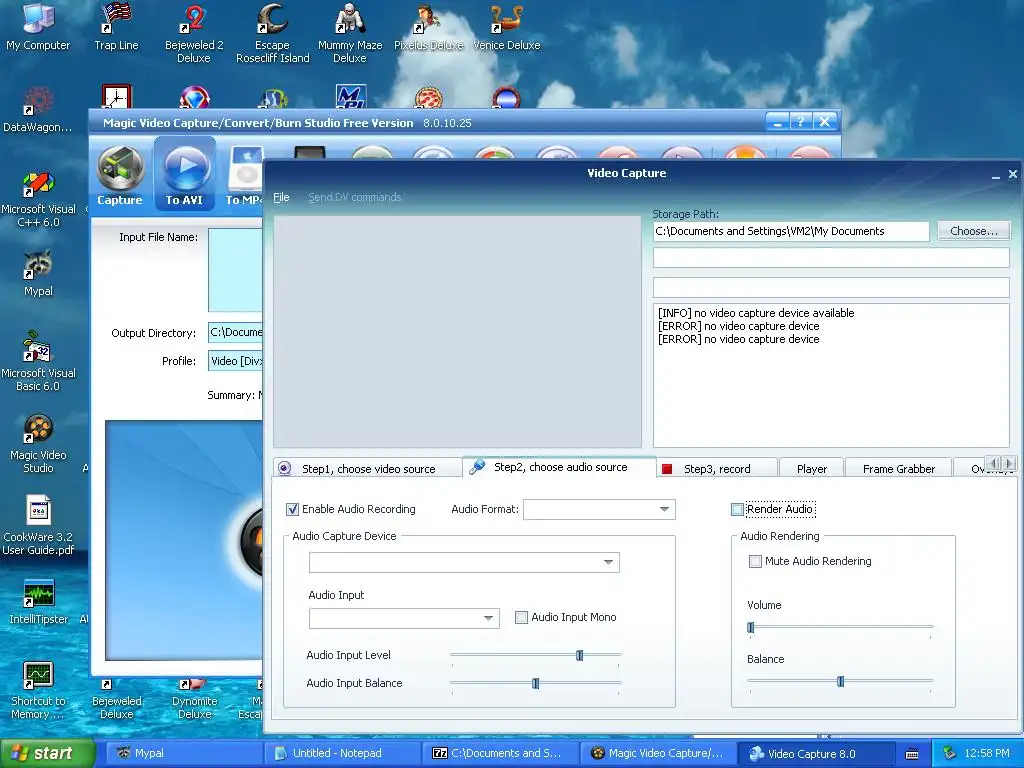Image resolution: width=1024 pixels, height=768 pixels.
Task: Click the Send DV commands menu
Action: (x=355, y=197)
